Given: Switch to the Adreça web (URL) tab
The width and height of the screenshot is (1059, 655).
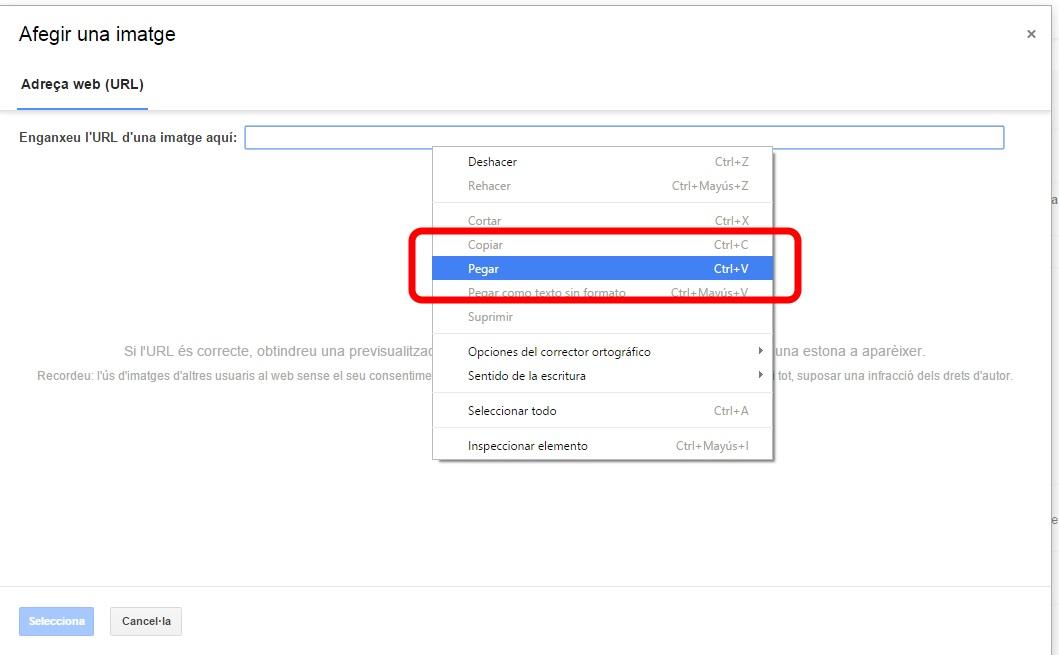Looking at the screenshot, I should tap(82, 84).
